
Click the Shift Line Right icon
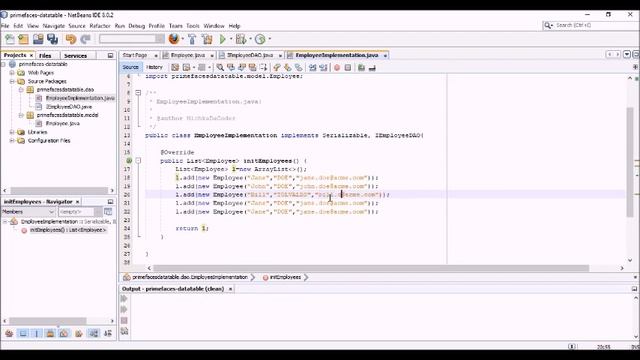click(323, 67)
